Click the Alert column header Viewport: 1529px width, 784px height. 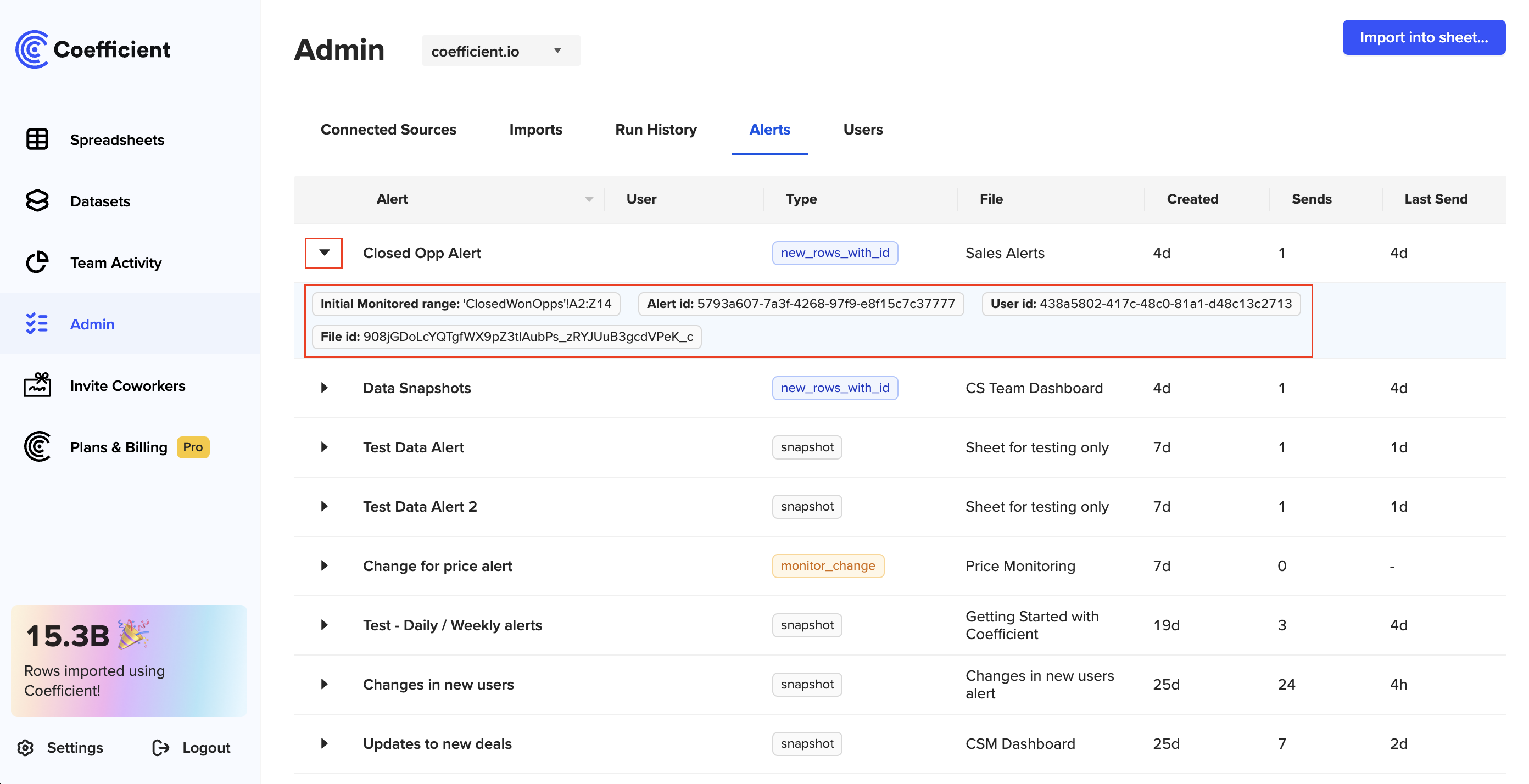[392, 199]
